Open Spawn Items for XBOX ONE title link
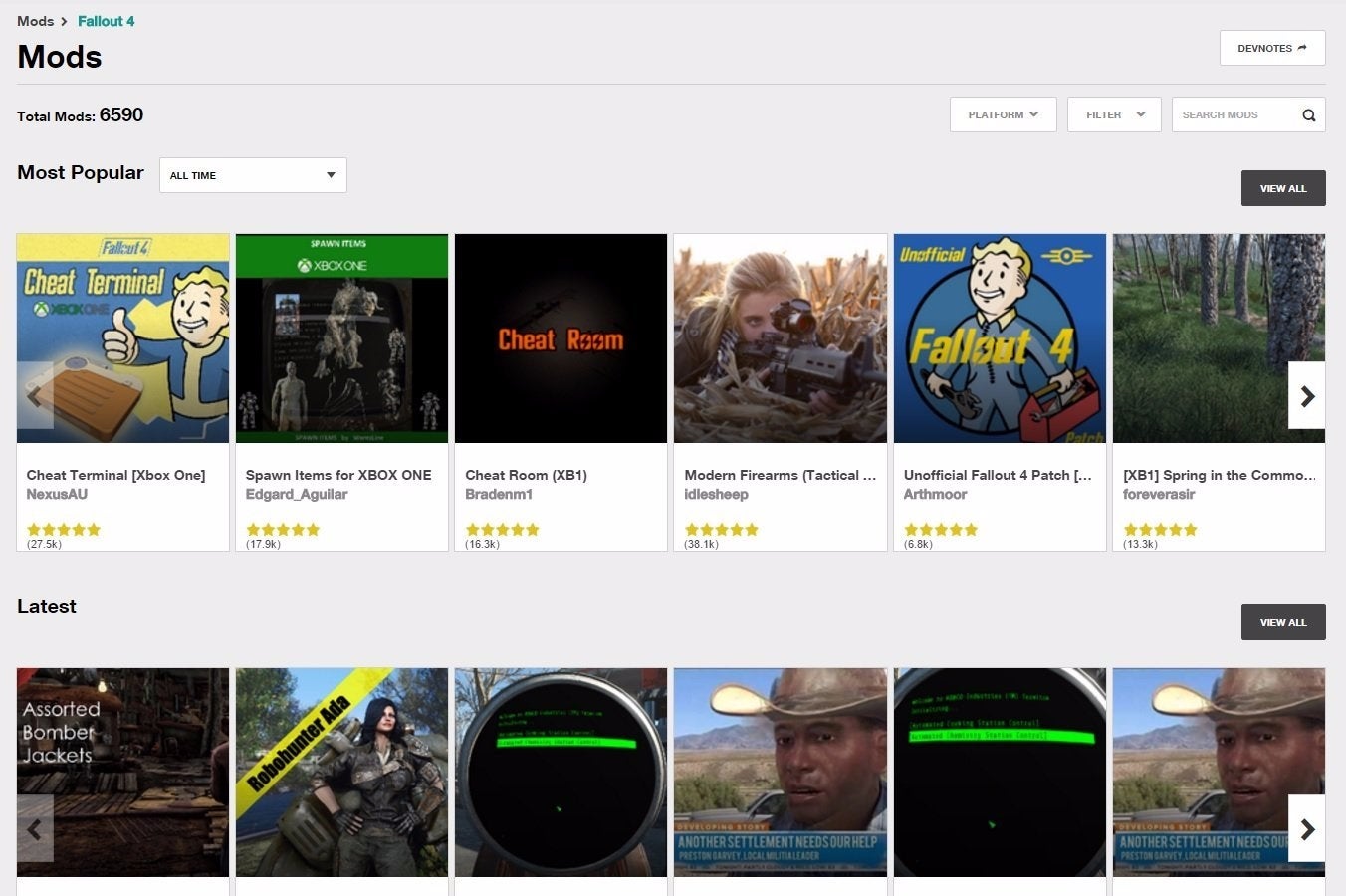The width and height of the screenshot is (1346, 896). 338,475
